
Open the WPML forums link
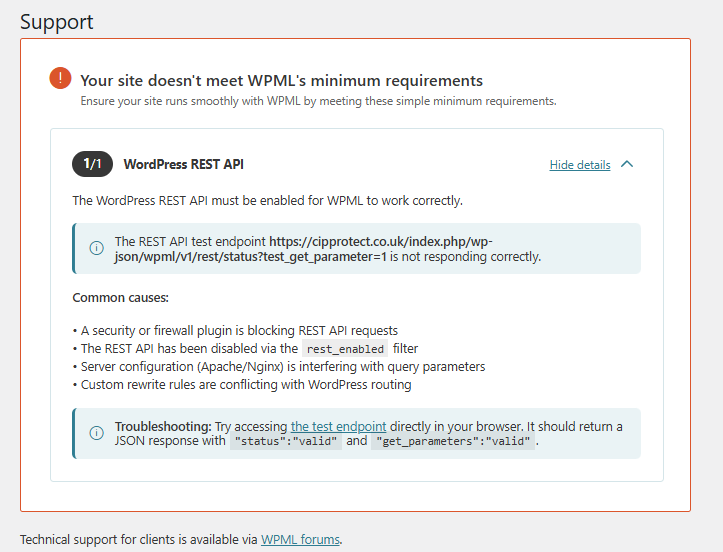coord(300,540)
